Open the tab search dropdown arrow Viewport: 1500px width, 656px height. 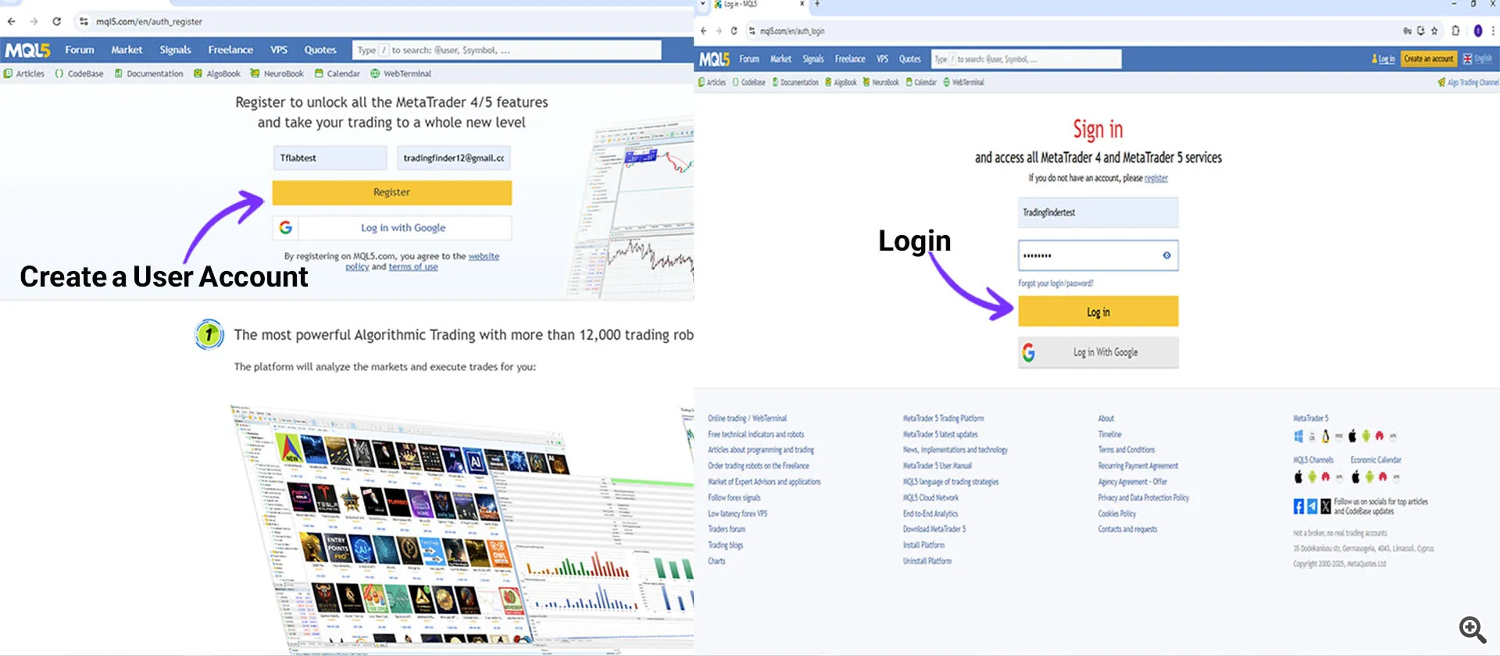click(704, 4)
